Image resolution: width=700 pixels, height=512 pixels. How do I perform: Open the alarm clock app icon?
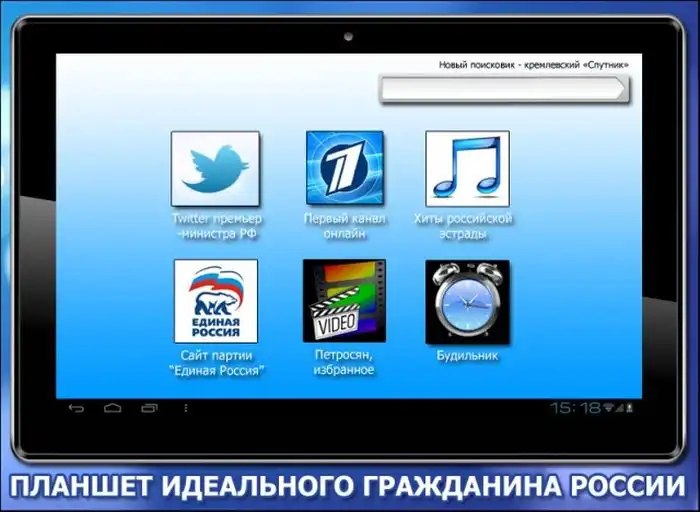[467, 301]
